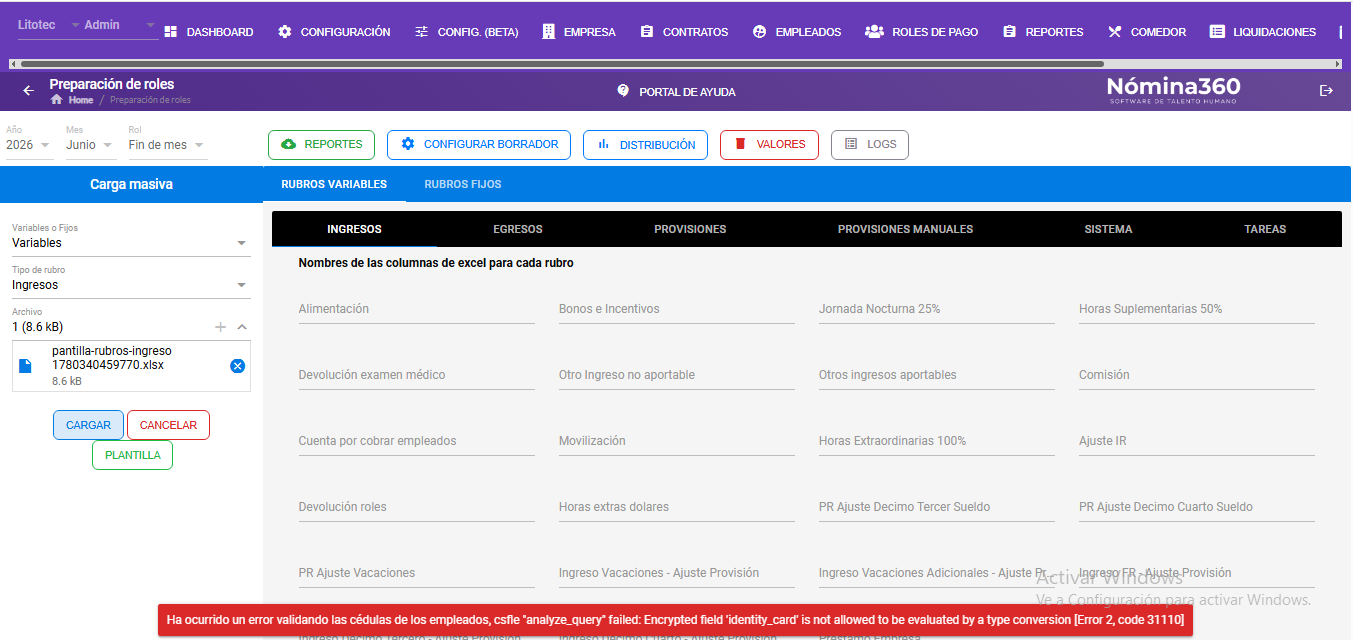Image resolution: width=1353 pixels, height=640 pixels.
Task: Open the REPORTES menu in top bar
Action: click(1042, 32)
